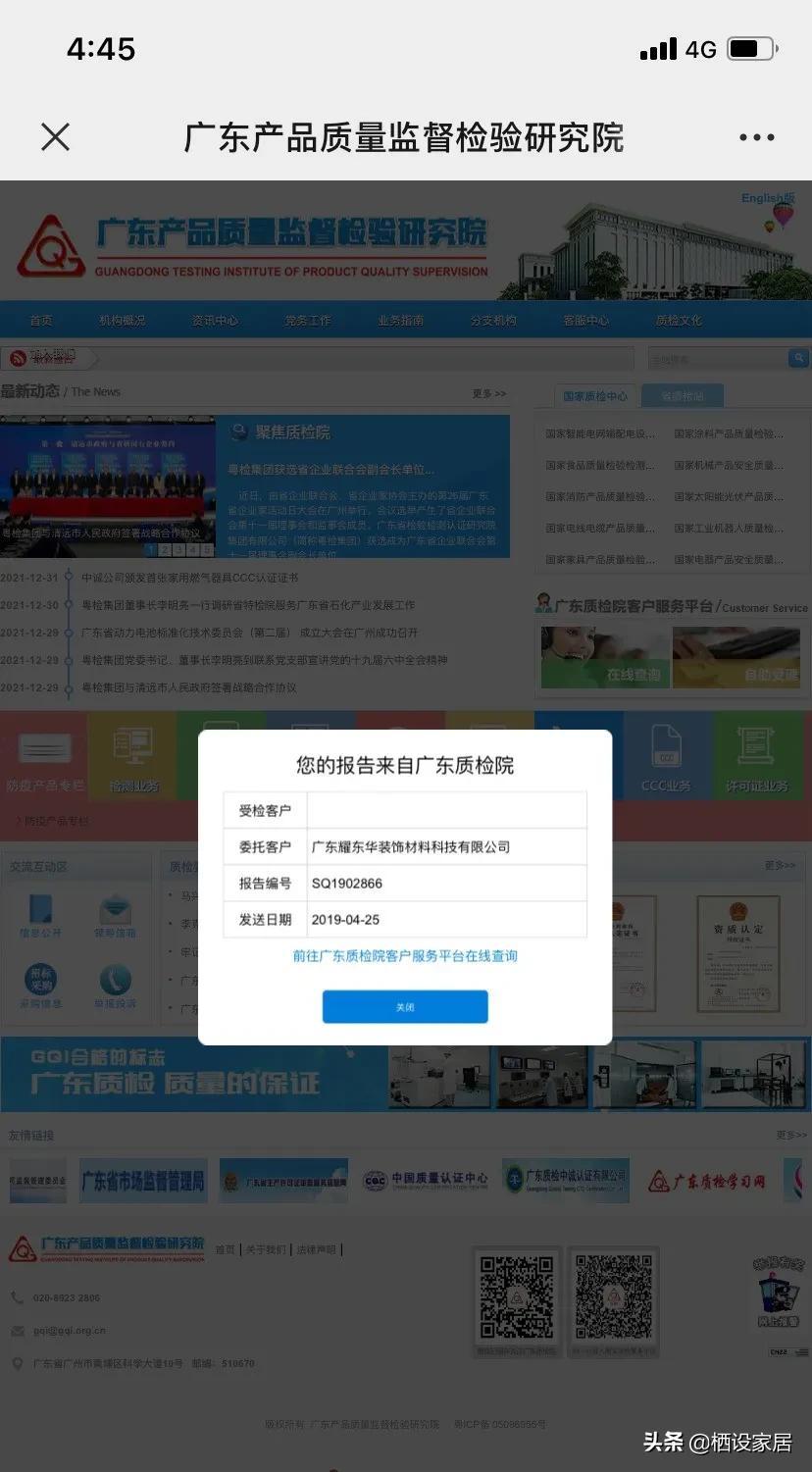Open 业务指南 navigation menu item
The image size is (812, 1472).
[x=400, y=321]
